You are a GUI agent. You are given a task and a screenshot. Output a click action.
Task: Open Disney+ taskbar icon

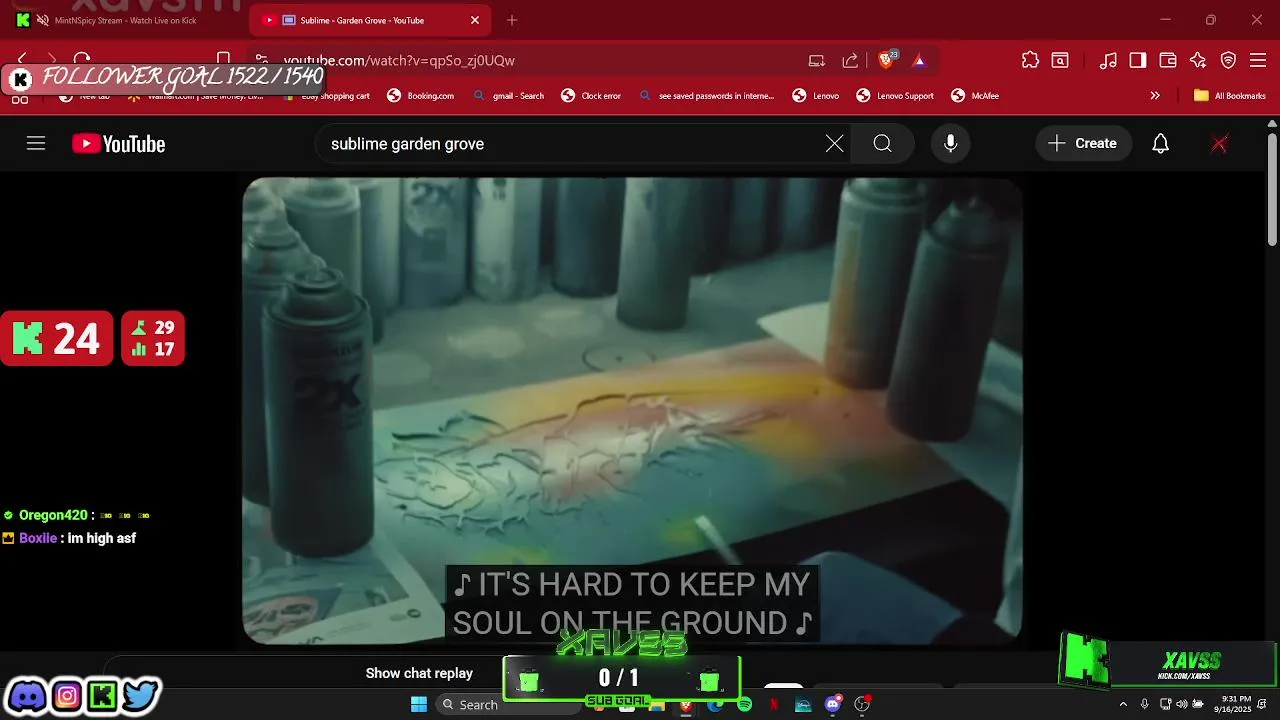(803, 705)
